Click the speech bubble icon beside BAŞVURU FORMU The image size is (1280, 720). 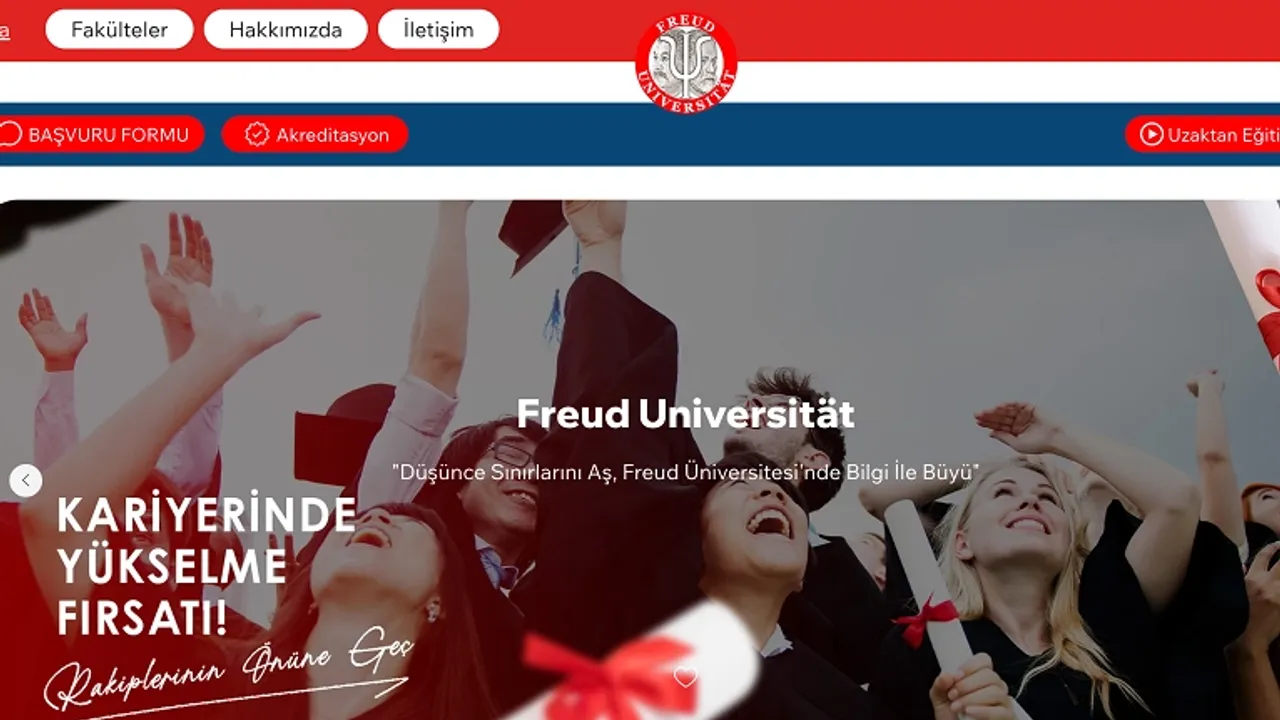(10, 134)
